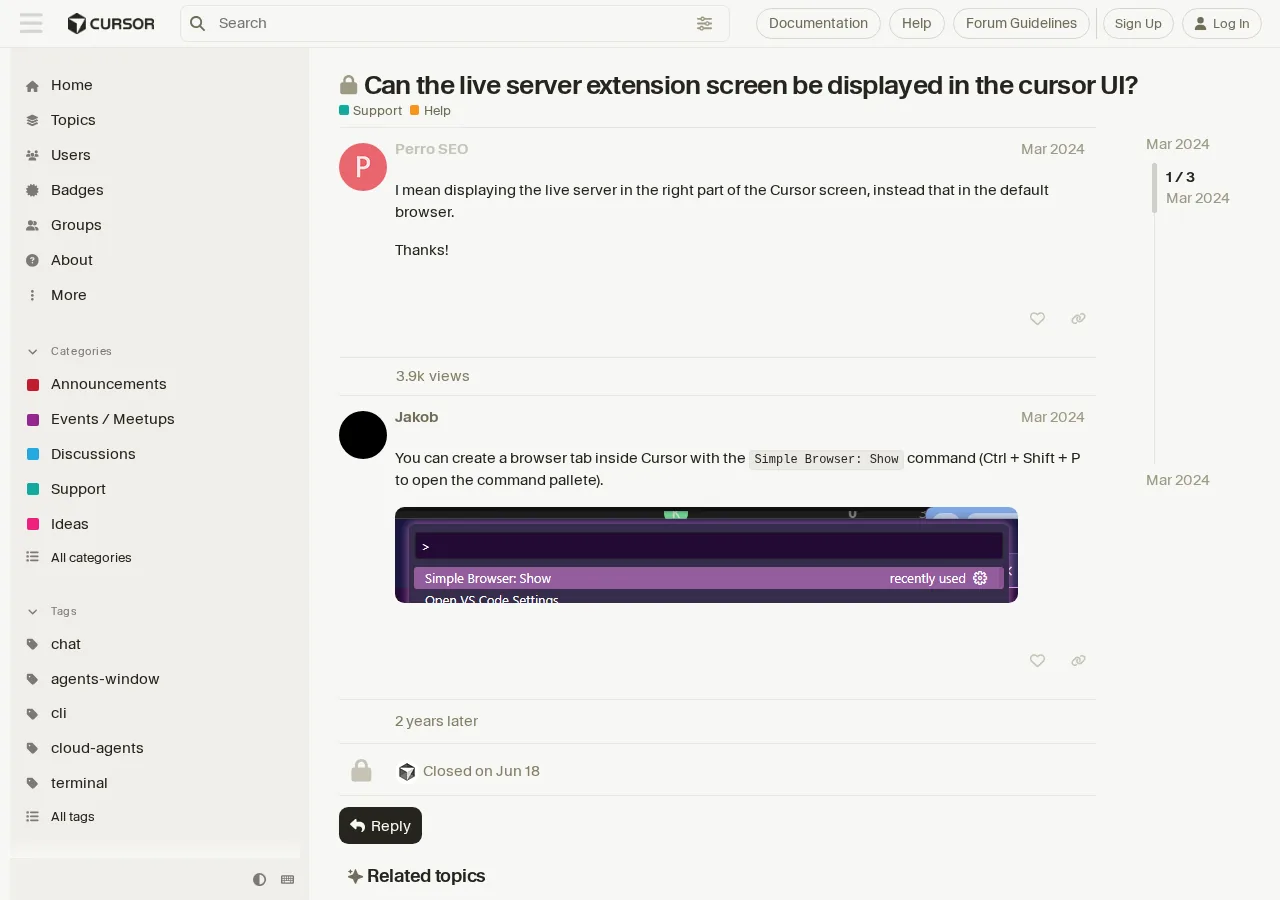Click the Cursor logo
This screenshot has height=900, width=1280.
coord(111,23)
